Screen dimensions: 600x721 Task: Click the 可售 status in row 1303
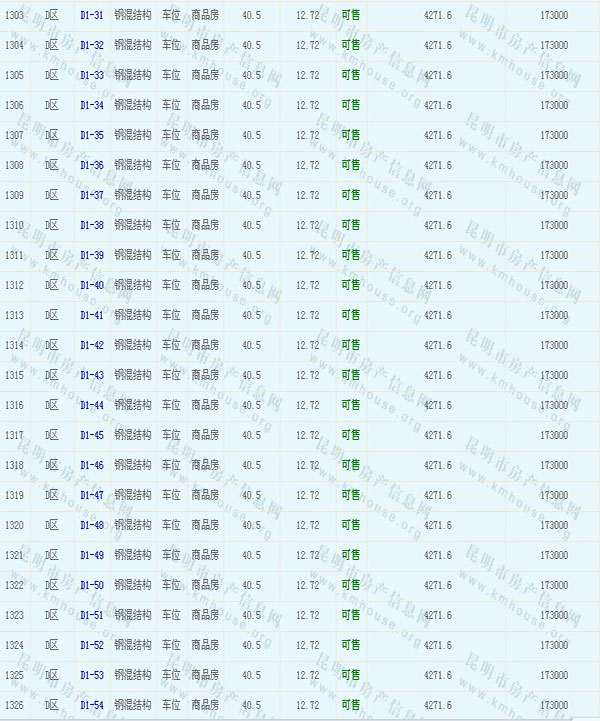click(350, 15)
